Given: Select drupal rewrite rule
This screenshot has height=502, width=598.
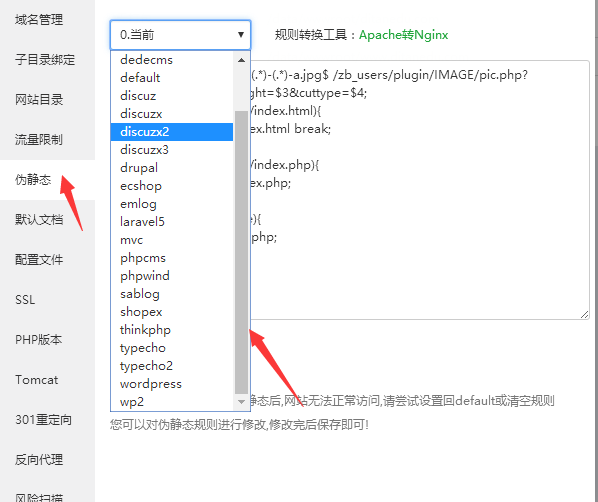Looking at the screenshot, I should click(172, 168).
